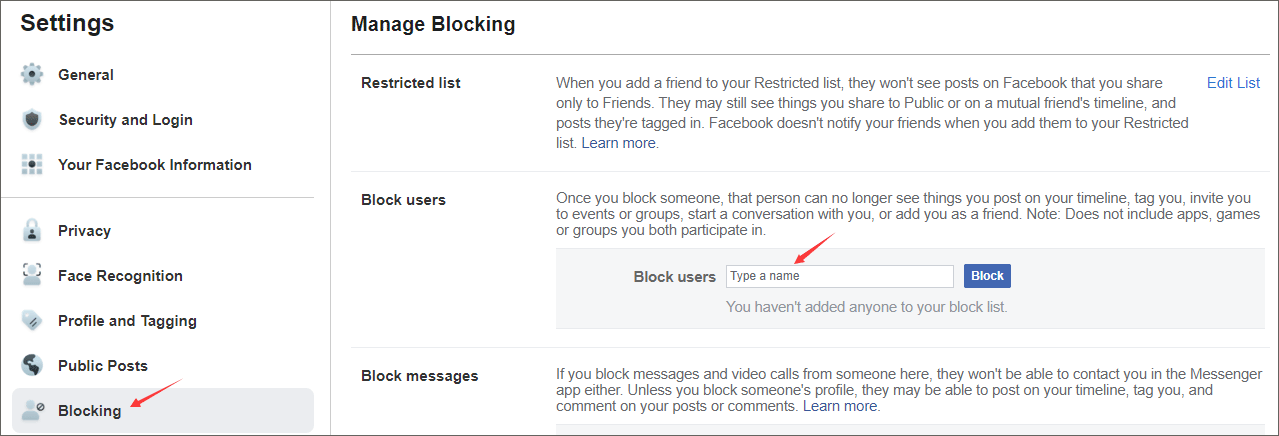Select Blocking in the settings sidebar
The height and width of the screenshot is (436, 1279).
pyautogui.click(x=89, y=411)
